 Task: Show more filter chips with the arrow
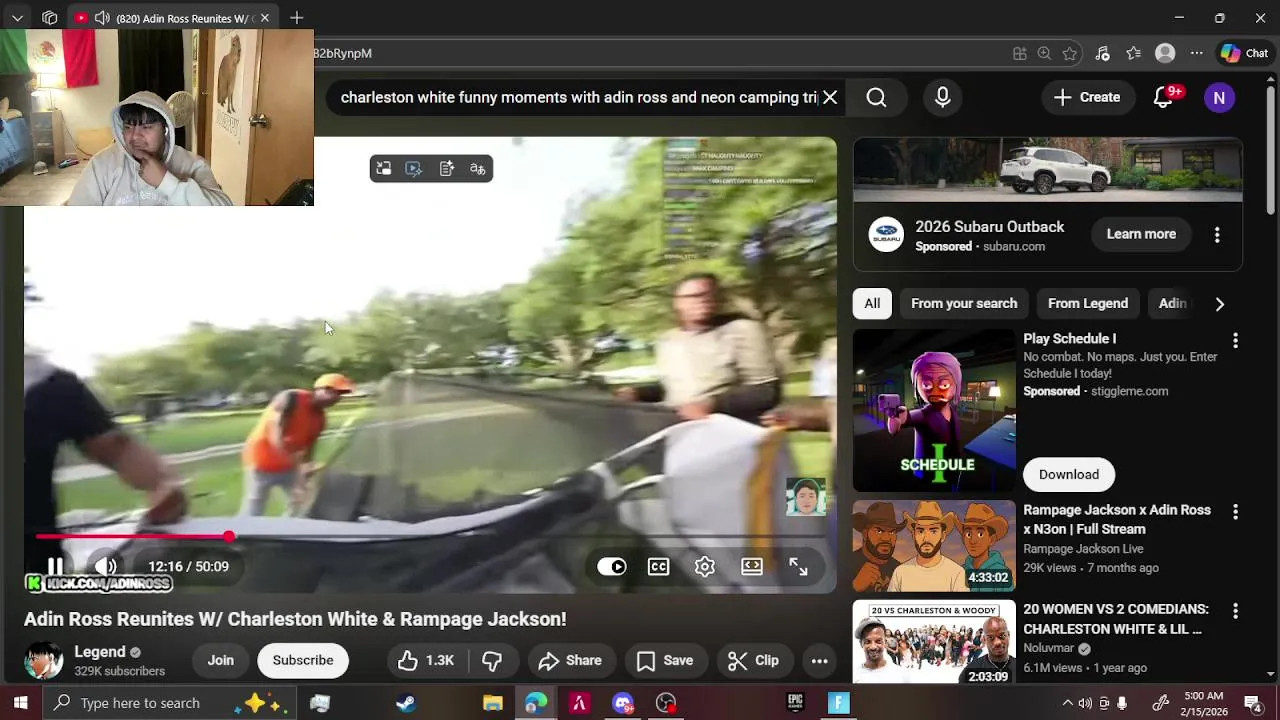pos(1219,304)
